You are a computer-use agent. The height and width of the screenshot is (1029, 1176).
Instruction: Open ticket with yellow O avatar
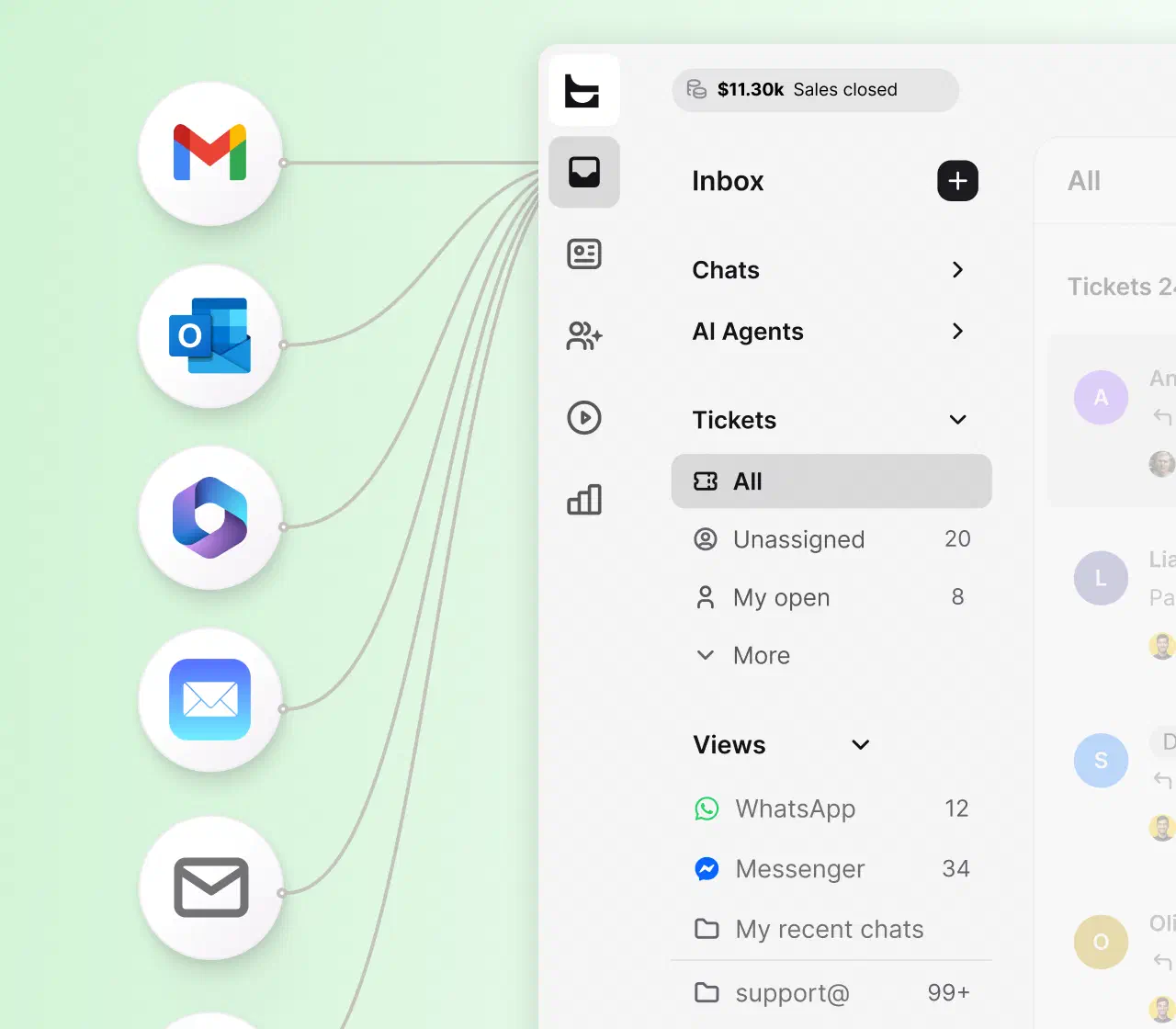coord(1101,942)
